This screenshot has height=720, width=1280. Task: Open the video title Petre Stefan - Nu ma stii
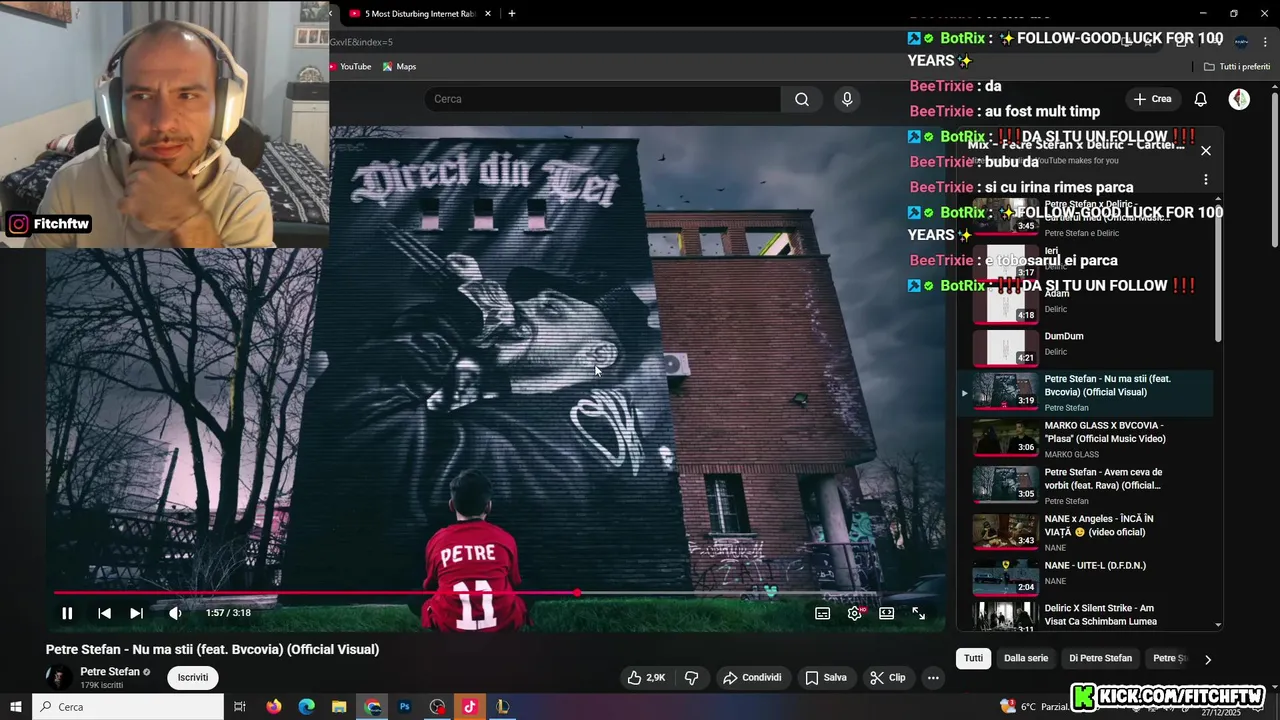(212, 649)
